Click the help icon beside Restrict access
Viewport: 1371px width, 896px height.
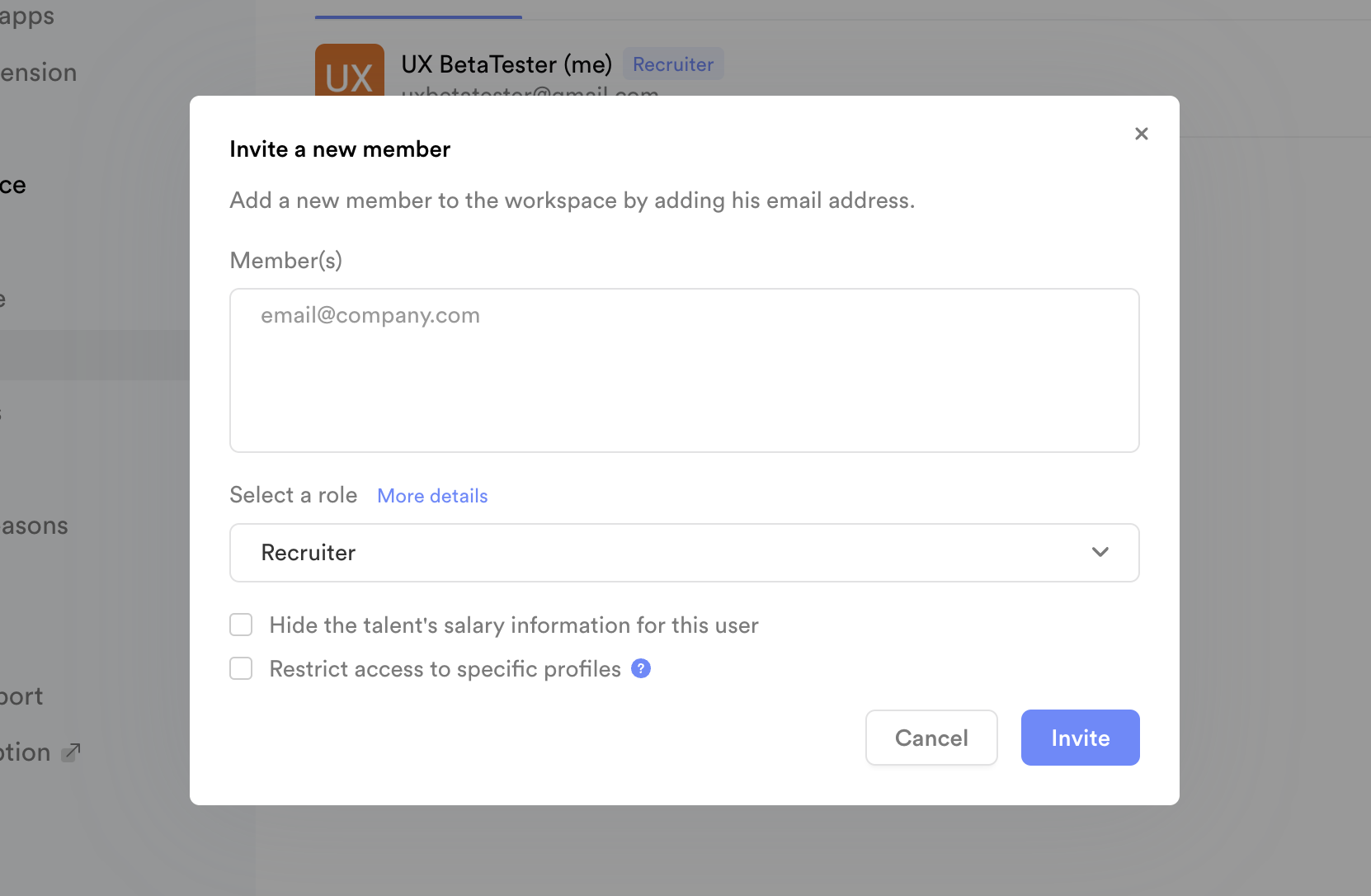pyautogui.click(x=640, y=668)
